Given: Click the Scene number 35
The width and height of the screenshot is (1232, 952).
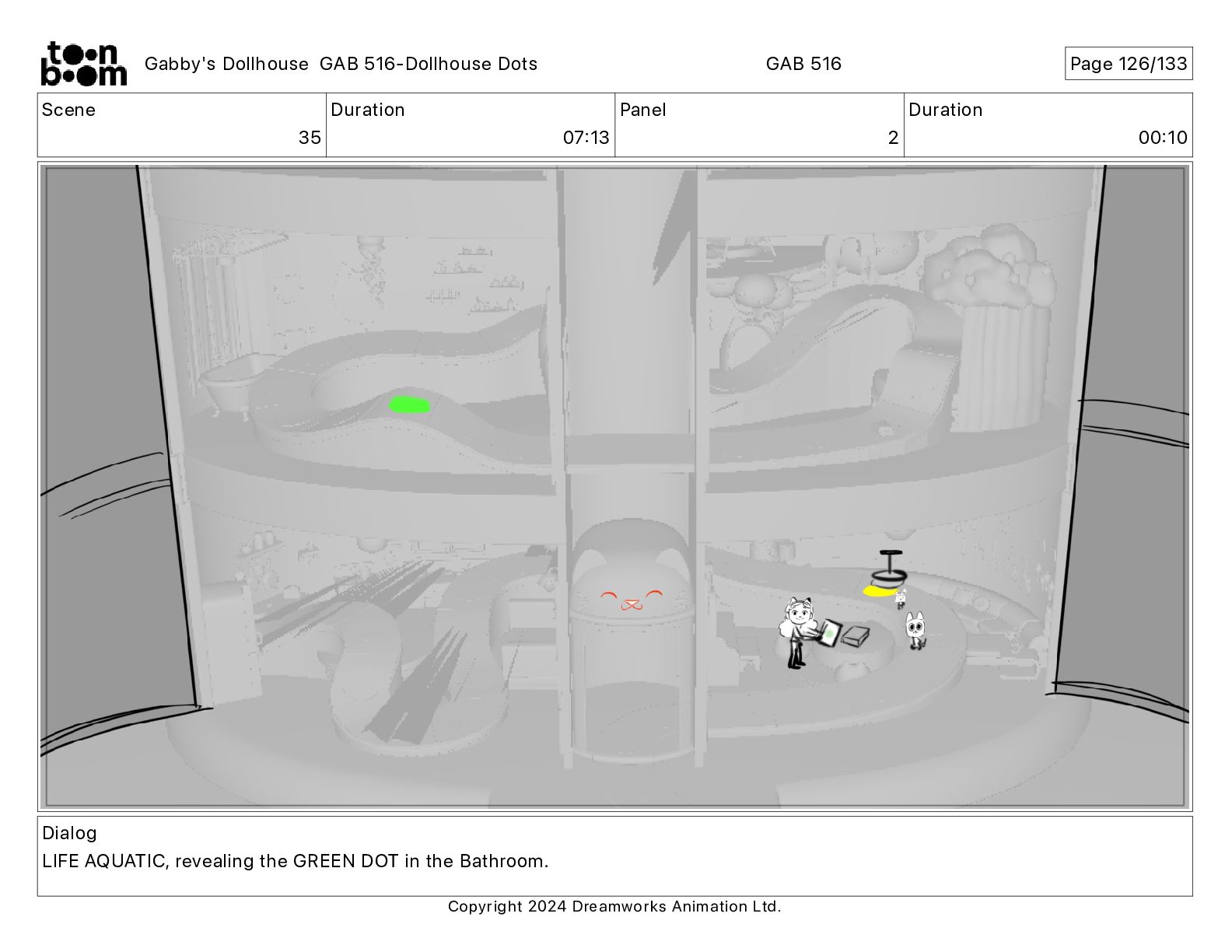Looking at the screenshot, I should (x=310, y=138).
